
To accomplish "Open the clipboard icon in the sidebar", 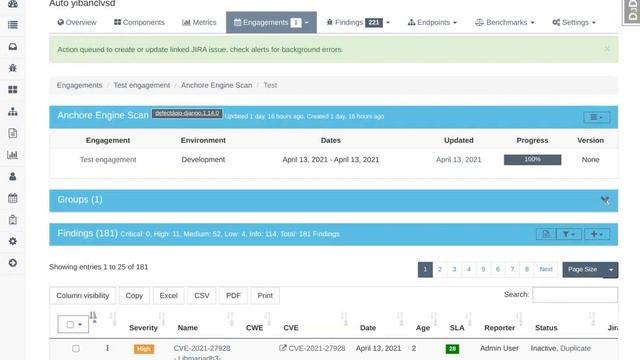I will 13,220.
